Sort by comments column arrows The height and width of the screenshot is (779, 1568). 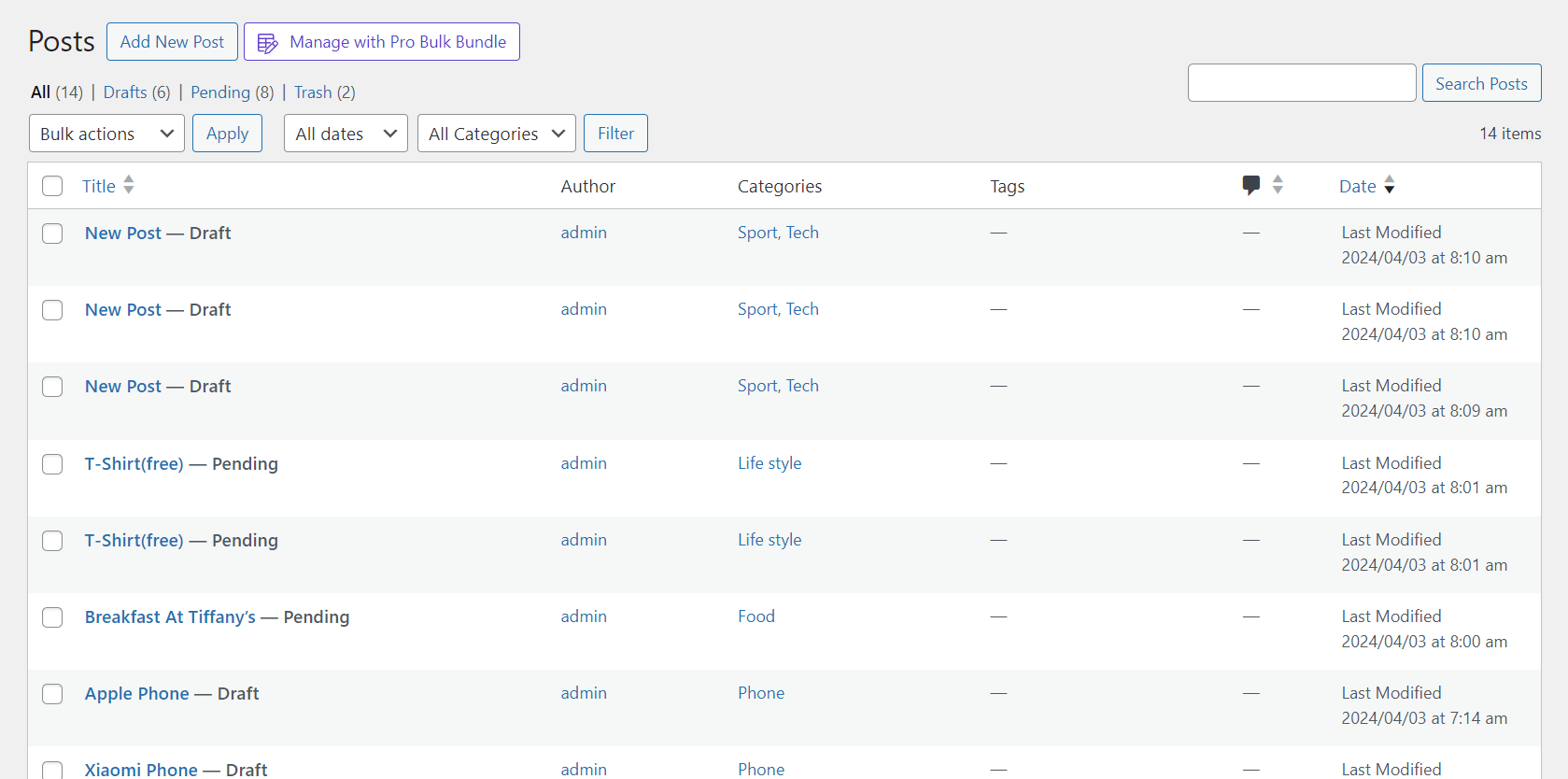tap(1278, 185)
